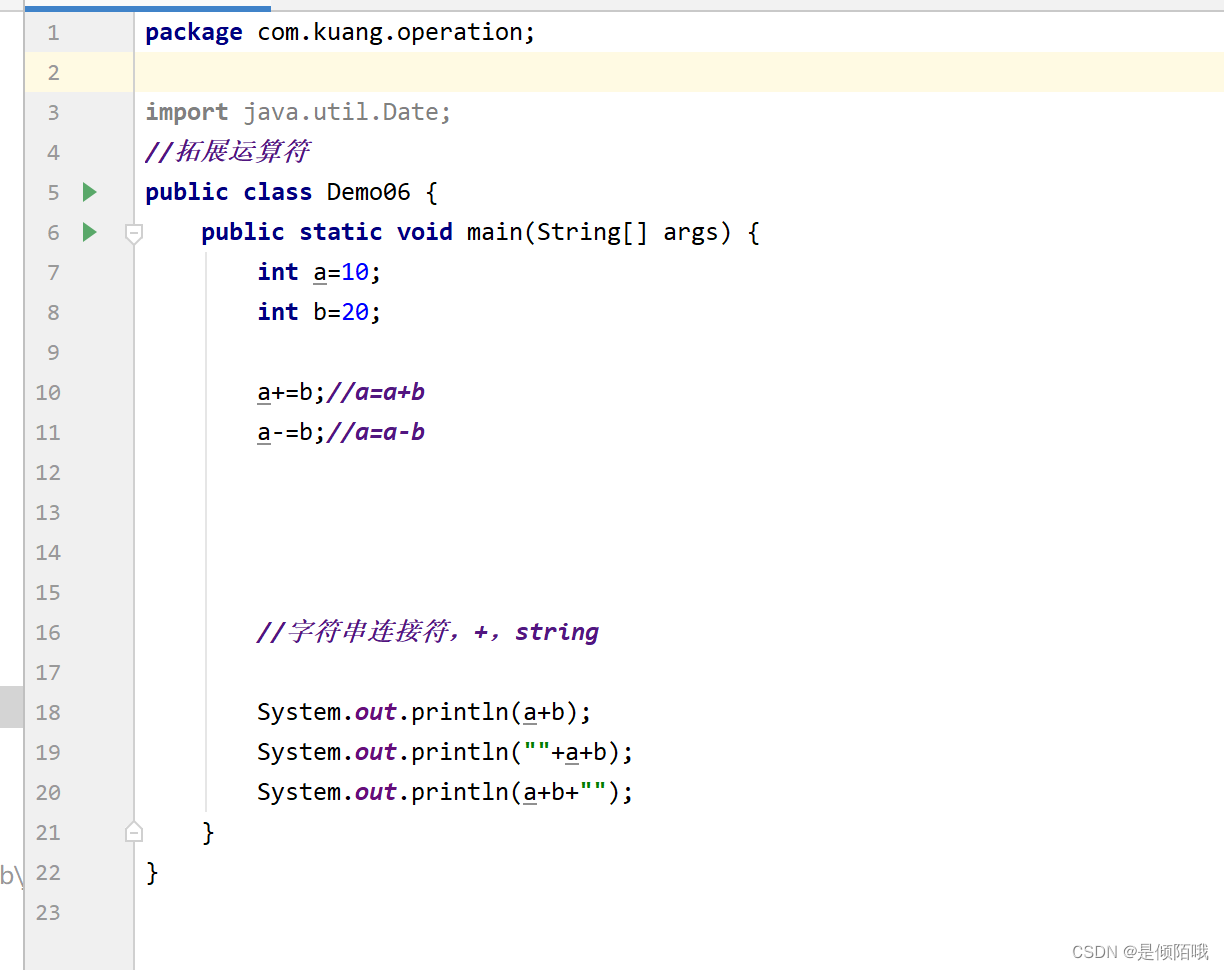Click println on line 18
1224x970 pixels.
click(460, 712)
